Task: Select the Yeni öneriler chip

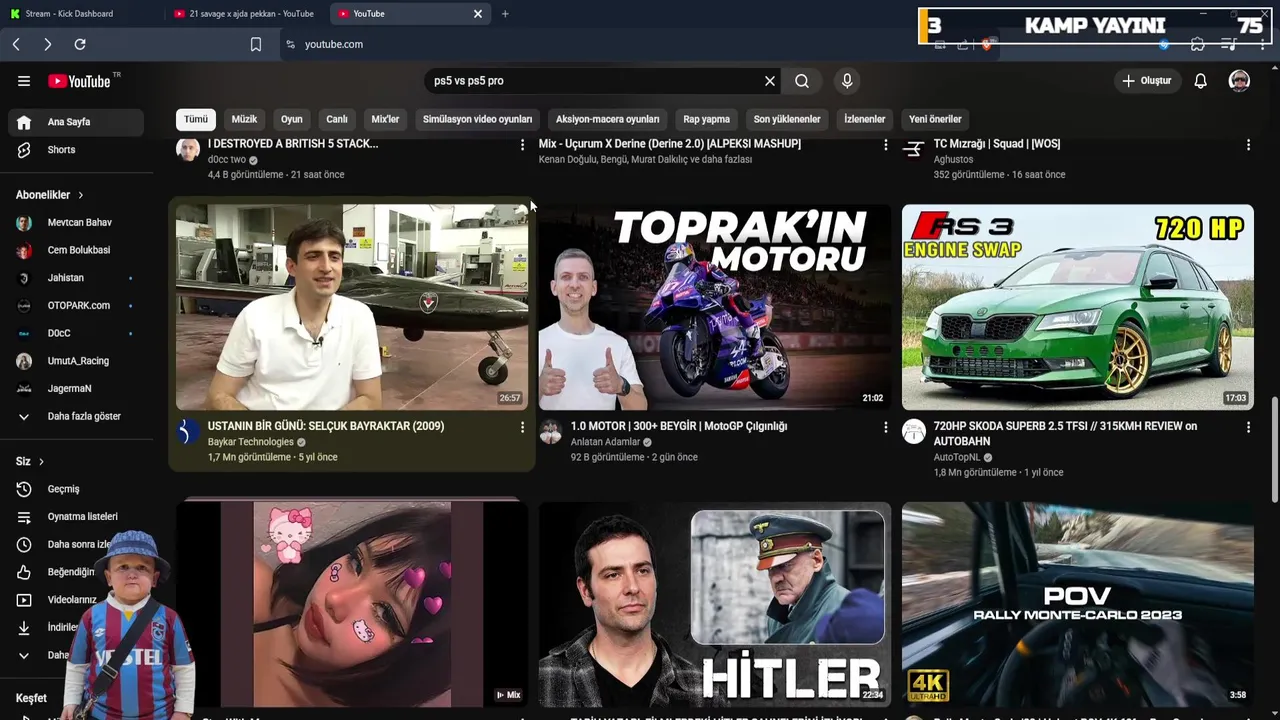Action: [x=935, y=119]
